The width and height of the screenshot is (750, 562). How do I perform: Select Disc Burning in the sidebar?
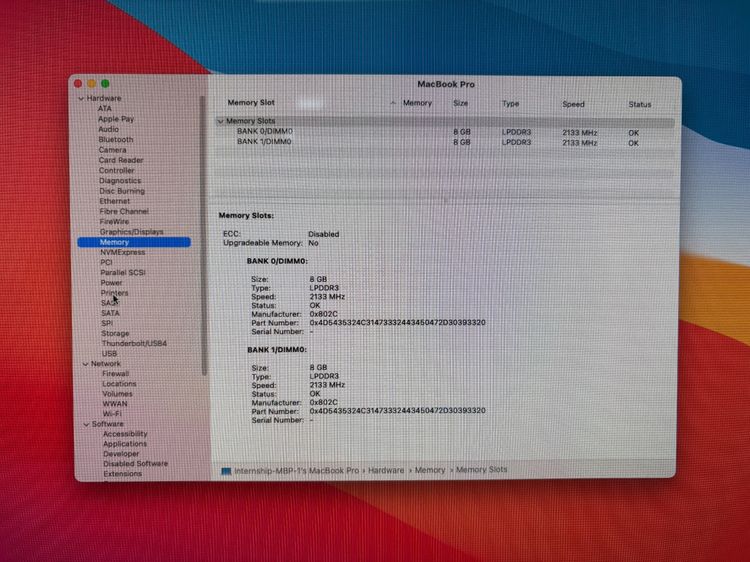coord(122,191)
